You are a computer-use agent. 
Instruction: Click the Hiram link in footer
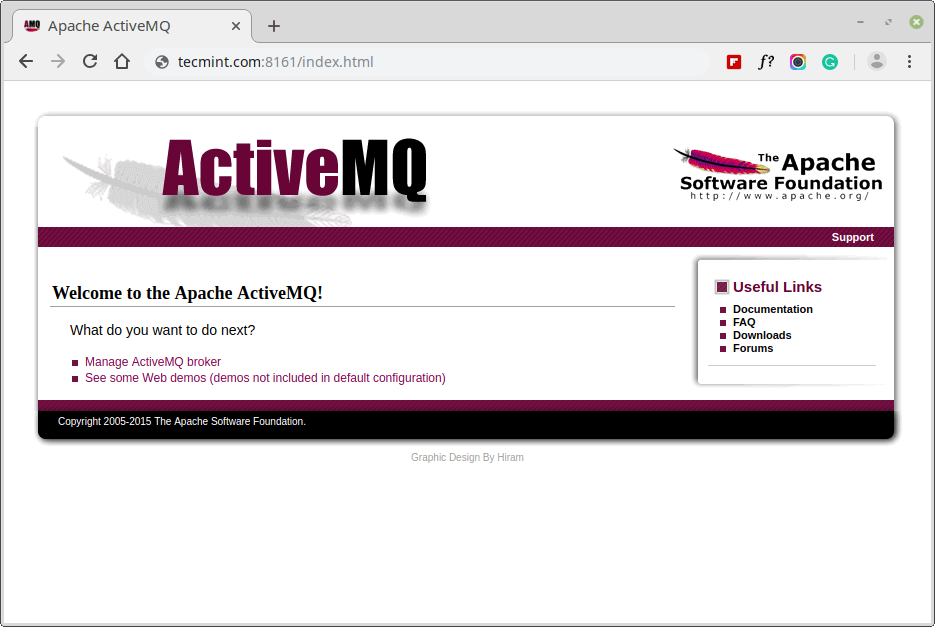pos(510,458)
